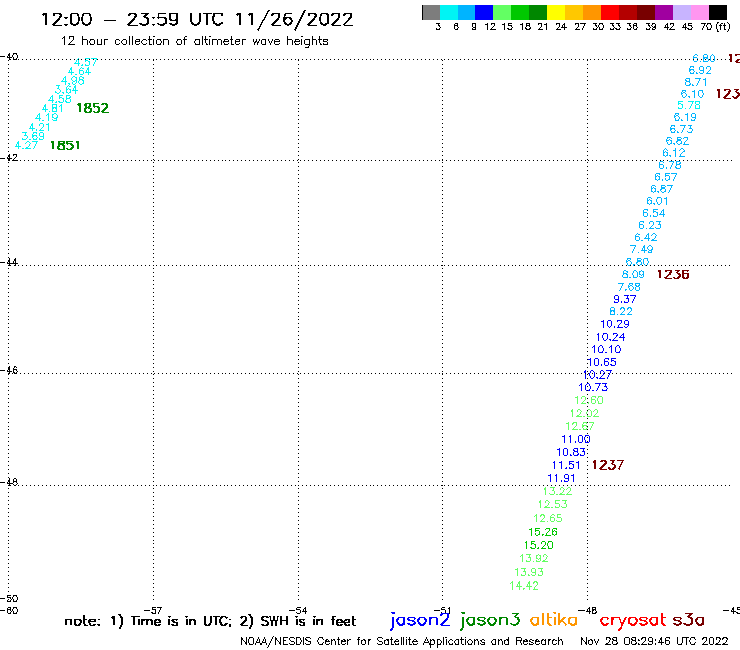Click the note about UTC time and SWH feet

pyautogui.click(x=210, y=621)
